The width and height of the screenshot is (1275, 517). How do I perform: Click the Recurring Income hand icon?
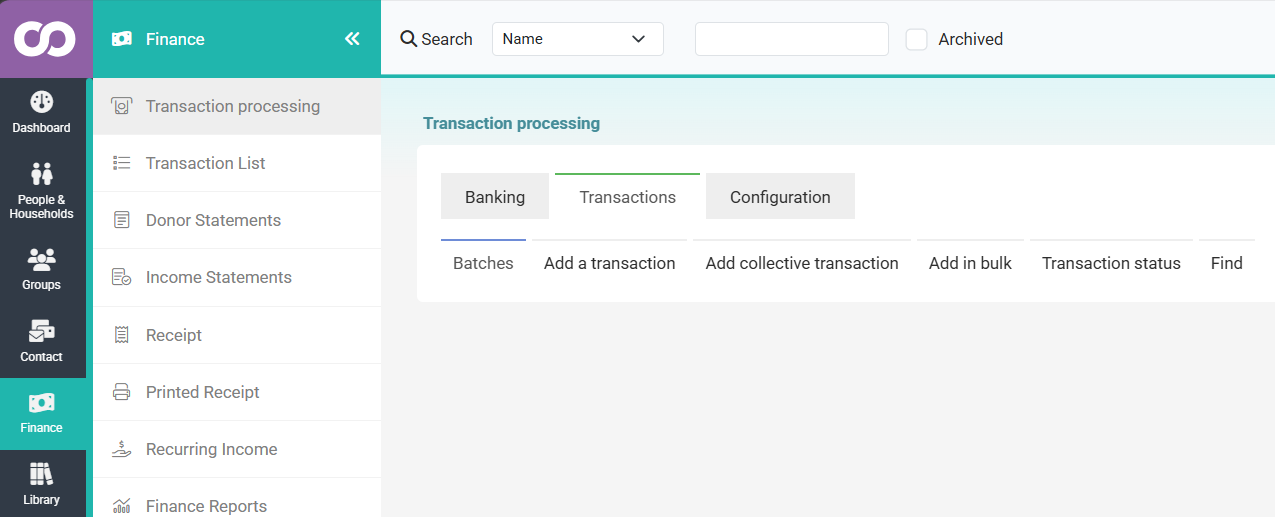click(x=122, y=449)
